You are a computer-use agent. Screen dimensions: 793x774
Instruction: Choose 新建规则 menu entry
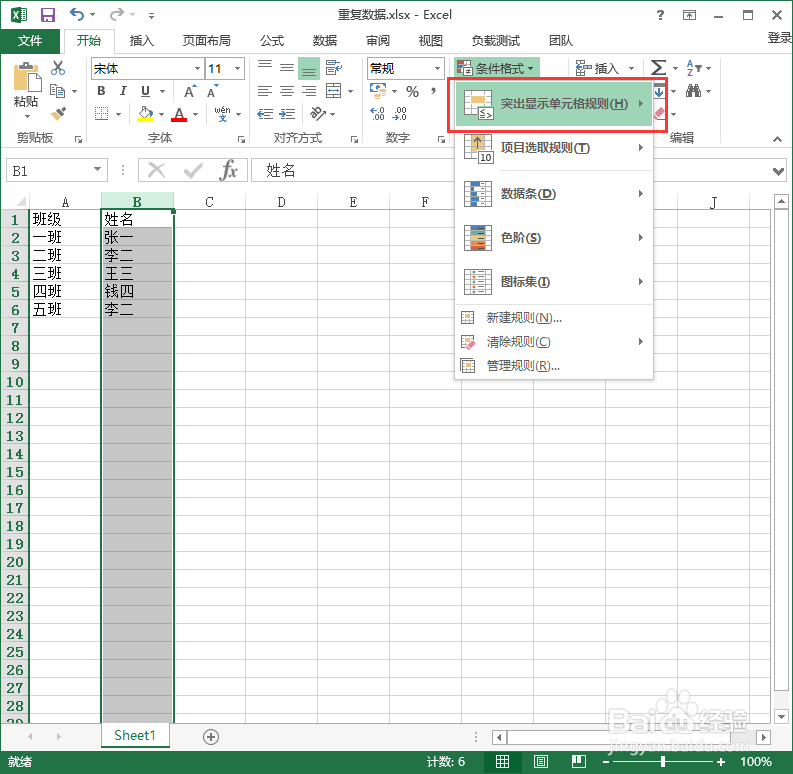pos(554,318)
